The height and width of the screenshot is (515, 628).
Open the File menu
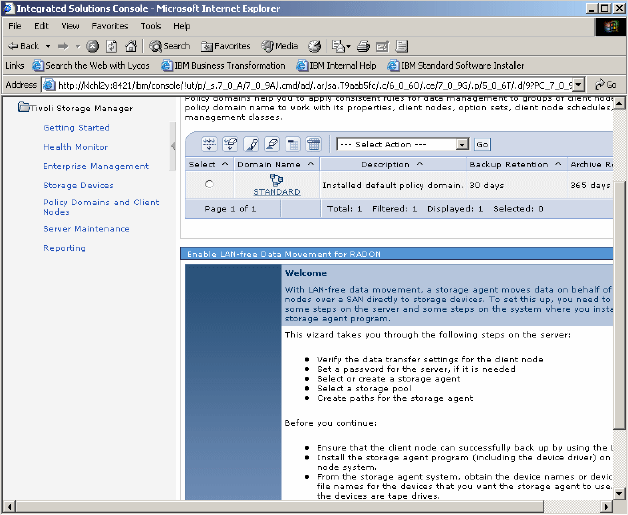click(15, 26)
